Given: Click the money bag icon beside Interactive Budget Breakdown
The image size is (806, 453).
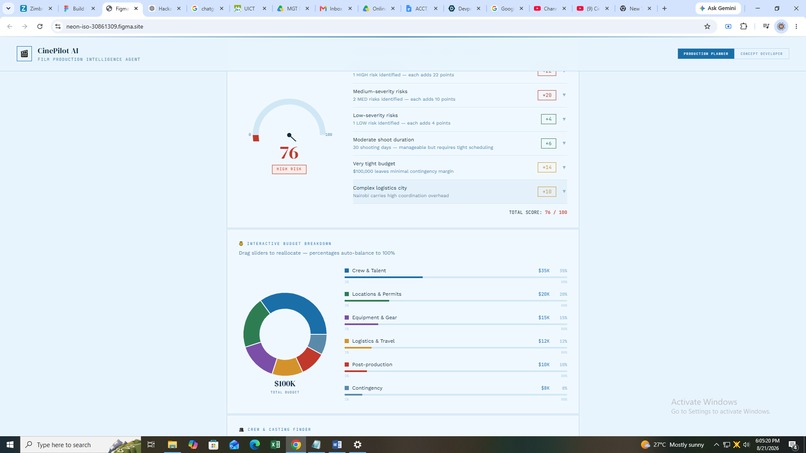Looking at the screenshot, I should pyautogui.click(x=241, y=243).
